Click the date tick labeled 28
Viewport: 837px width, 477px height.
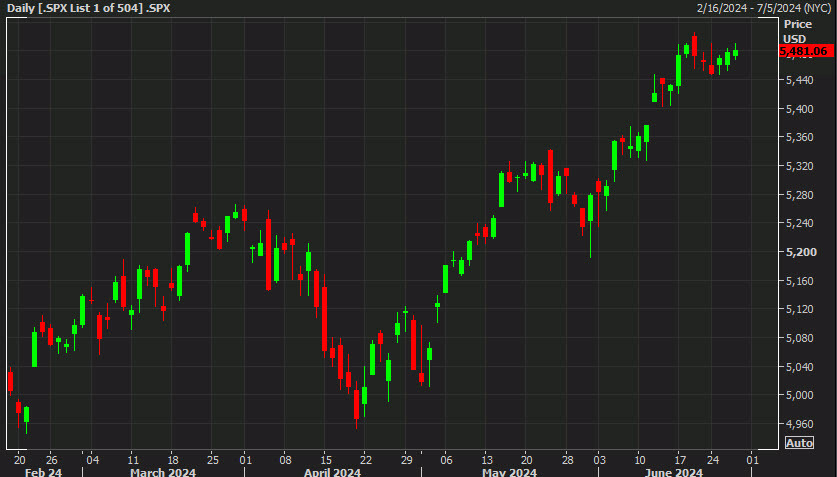point(567,459)
